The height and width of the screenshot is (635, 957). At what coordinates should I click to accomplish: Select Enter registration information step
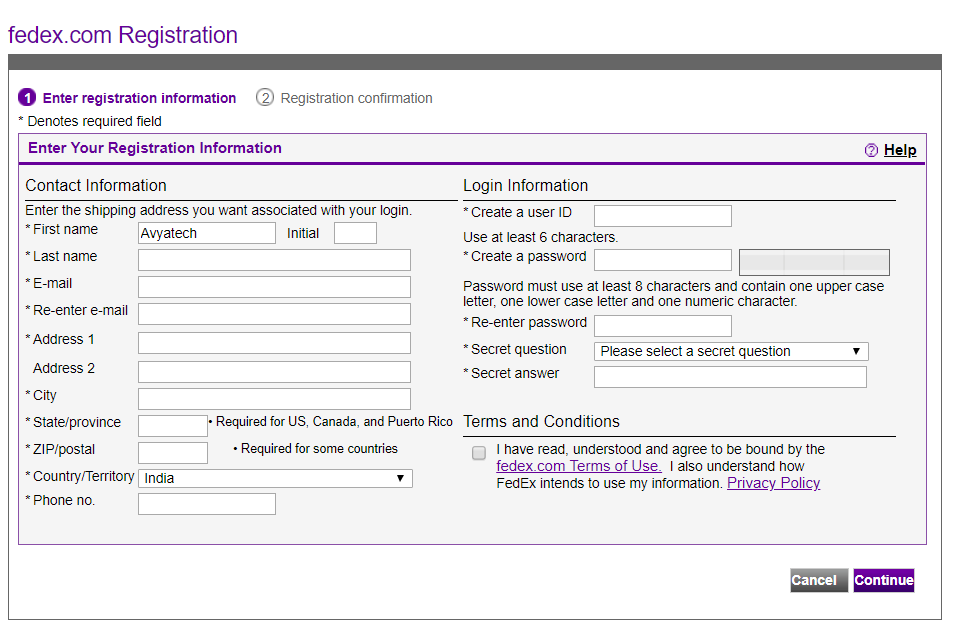[139, 98]
